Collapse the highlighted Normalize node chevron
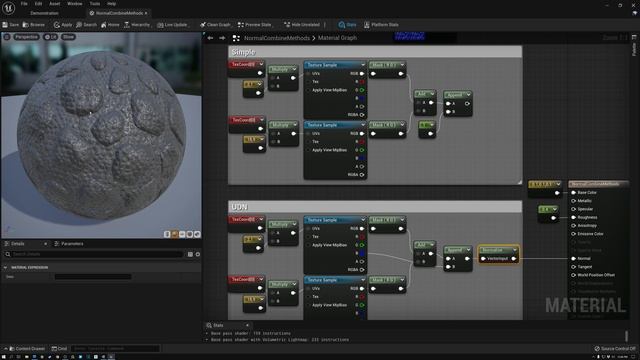640x360 pixels. (514, 249)
